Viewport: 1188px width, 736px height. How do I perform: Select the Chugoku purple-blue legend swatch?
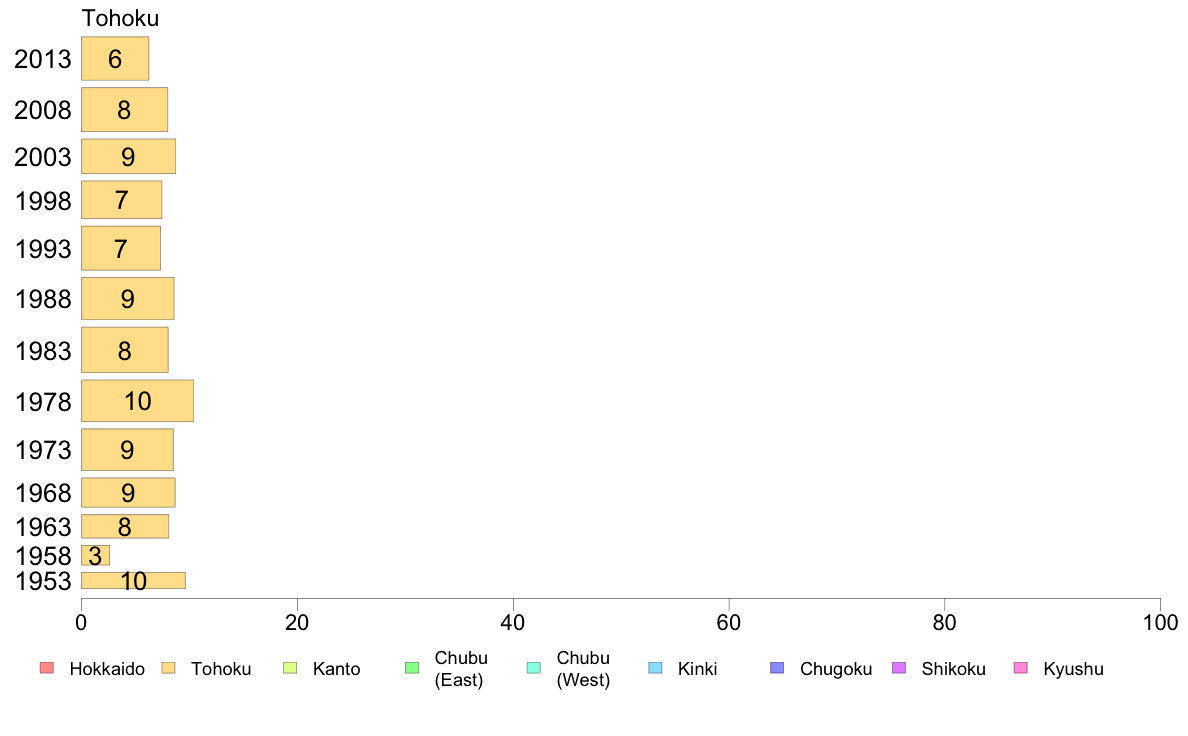[777, 668]
